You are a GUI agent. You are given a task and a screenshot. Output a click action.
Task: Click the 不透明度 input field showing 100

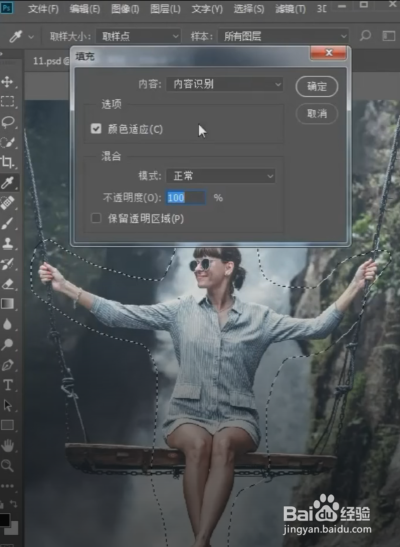click(x=186, y=198)
